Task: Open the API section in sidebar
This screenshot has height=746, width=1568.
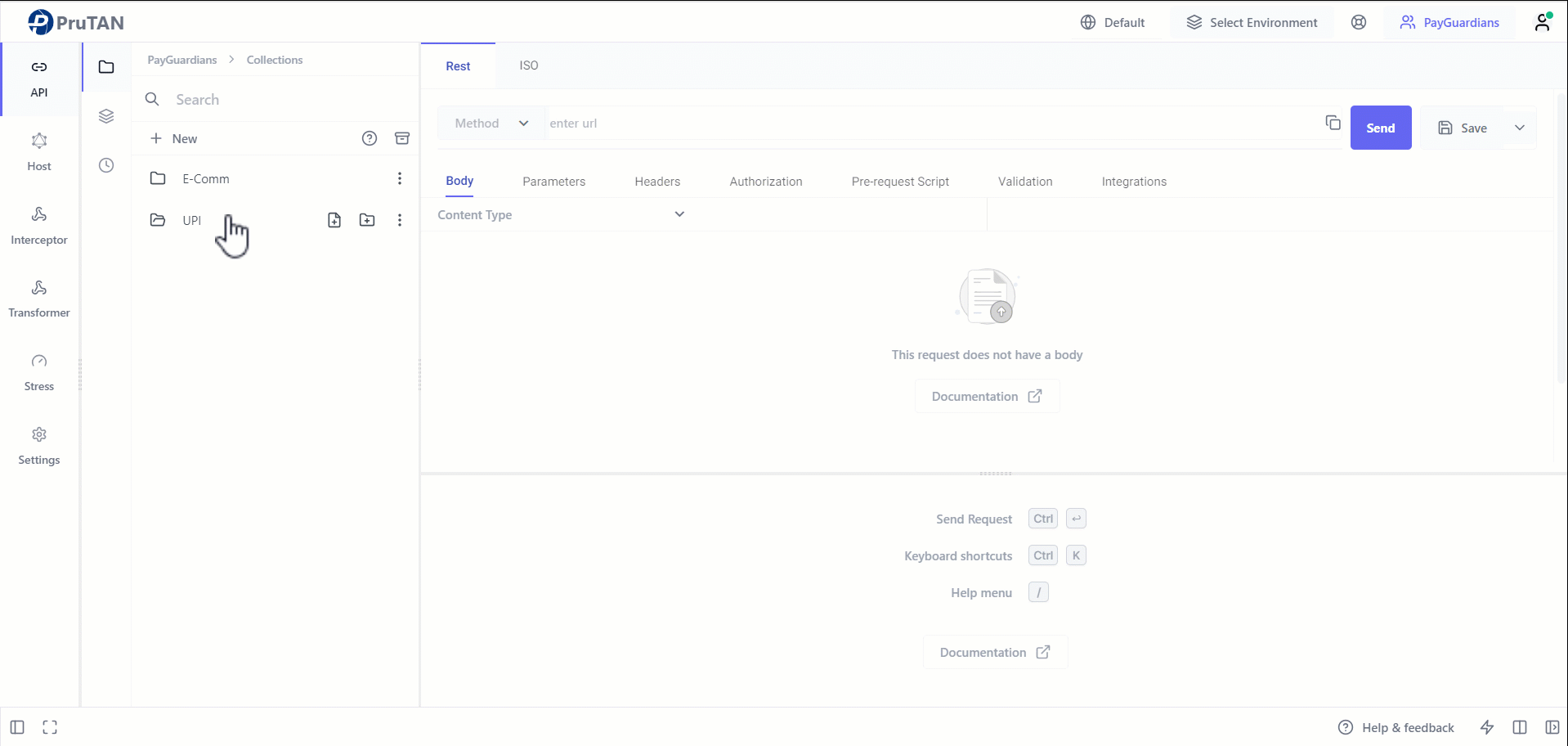Action: click(39, 79)
